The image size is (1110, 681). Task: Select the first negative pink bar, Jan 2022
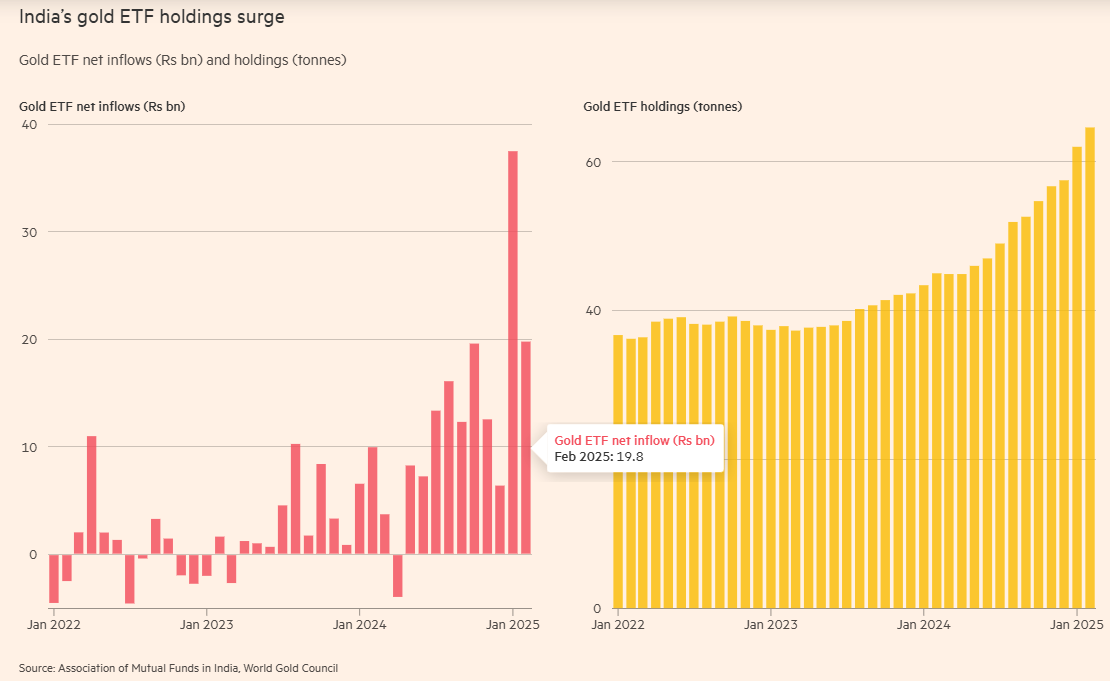click(54, 578)
